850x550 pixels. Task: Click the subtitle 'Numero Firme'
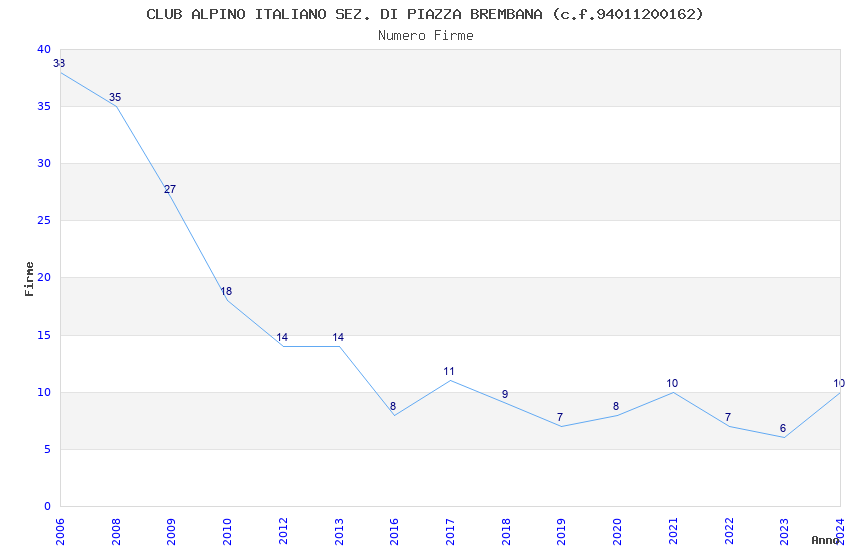click(426, 35)
